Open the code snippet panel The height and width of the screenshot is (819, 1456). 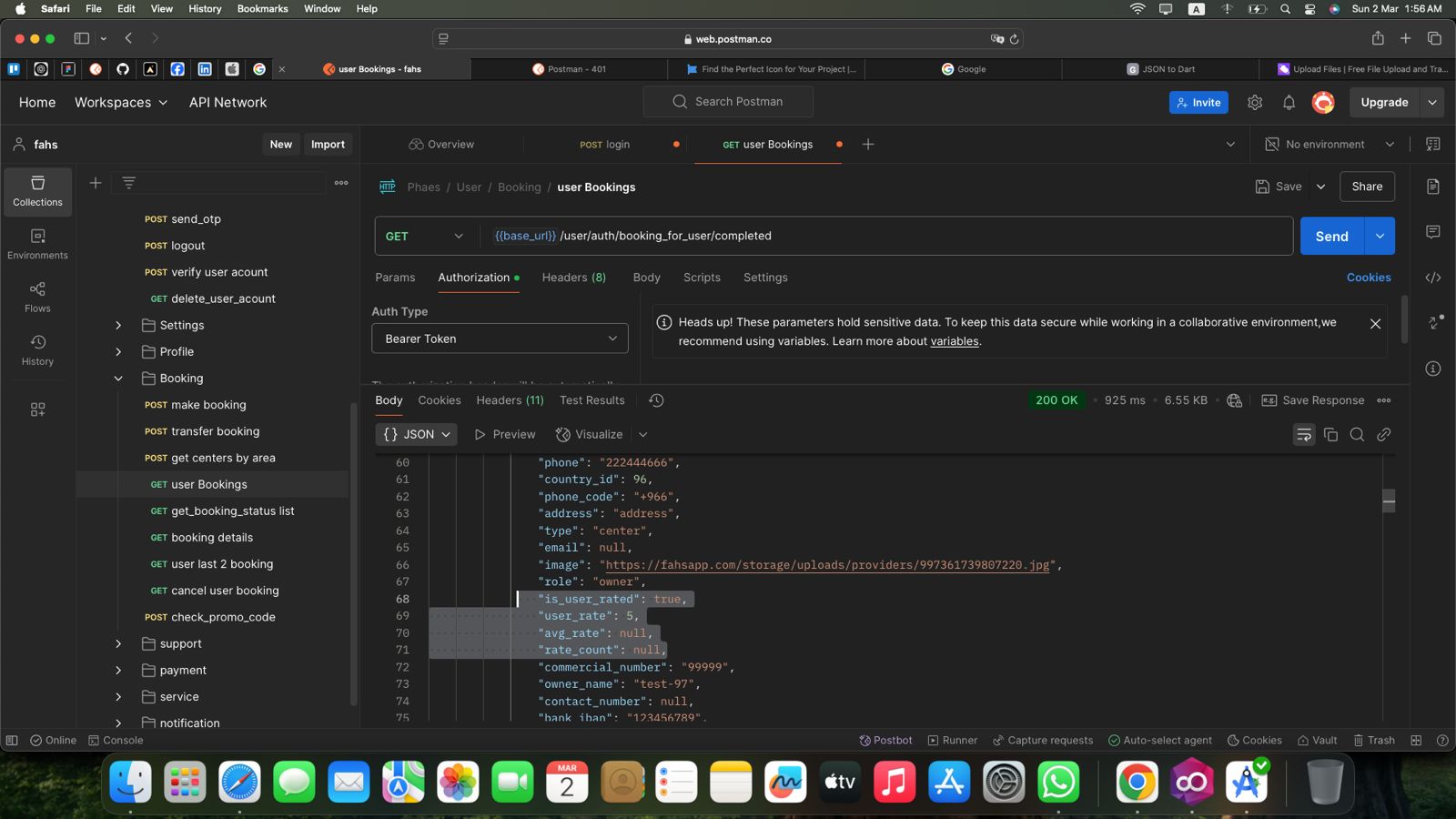(x=1432, y=278)
